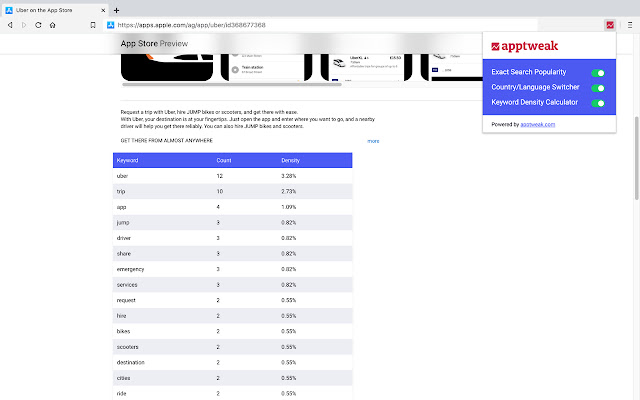Click the 2.73% density value
Screen dimensions: 640x400
coord(289,191)
